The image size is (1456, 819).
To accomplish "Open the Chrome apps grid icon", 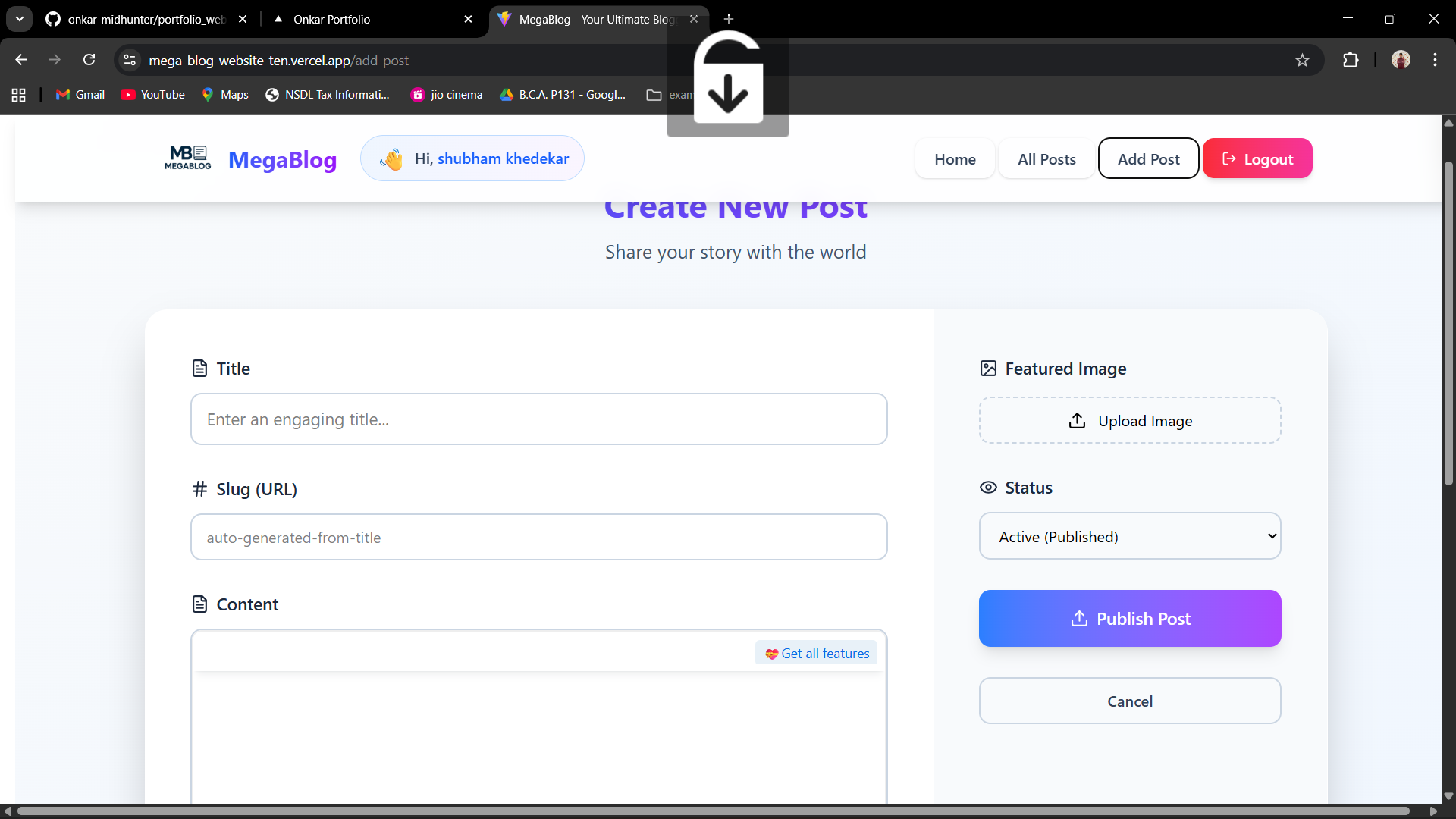I will [19, 95].
